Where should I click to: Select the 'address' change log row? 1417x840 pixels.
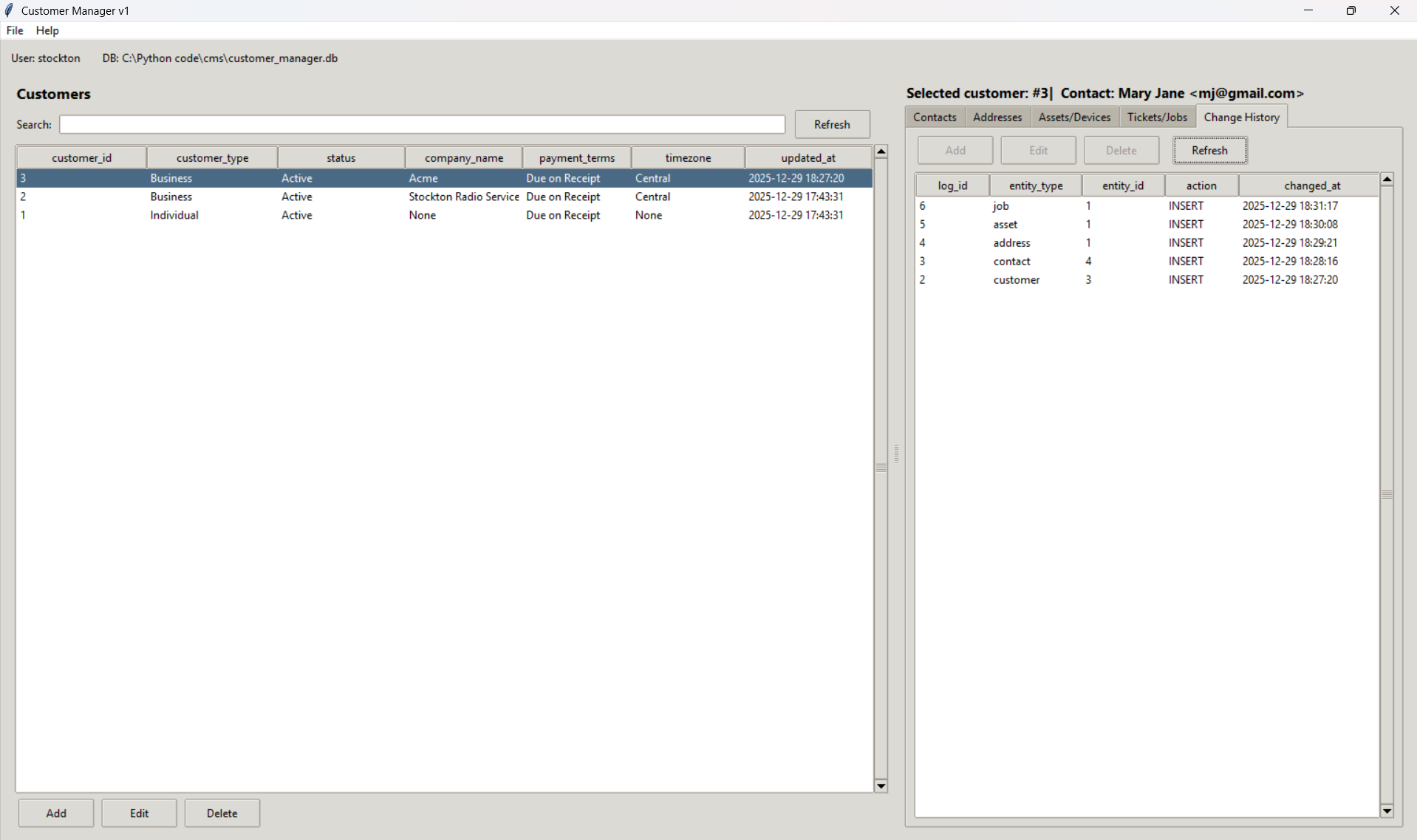1147,242
